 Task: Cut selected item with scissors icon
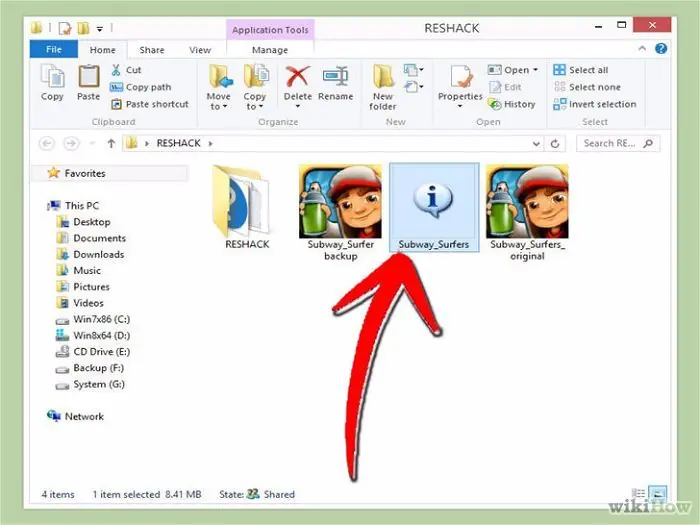[125, 70]
